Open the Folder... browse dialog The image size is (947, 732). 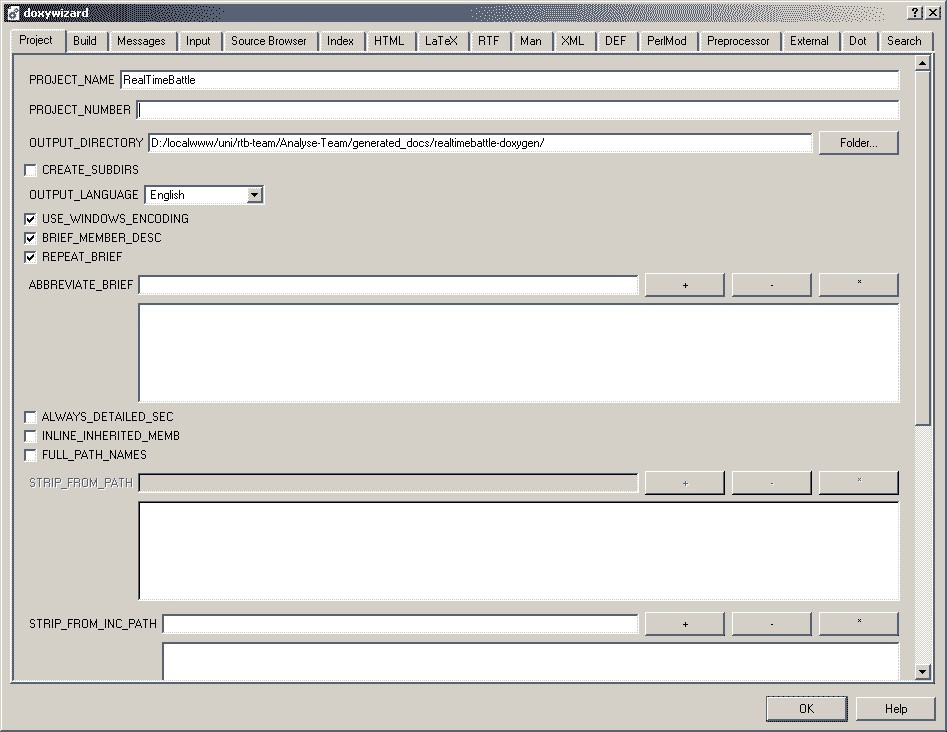pyautogui.click(x=858, y=143)
